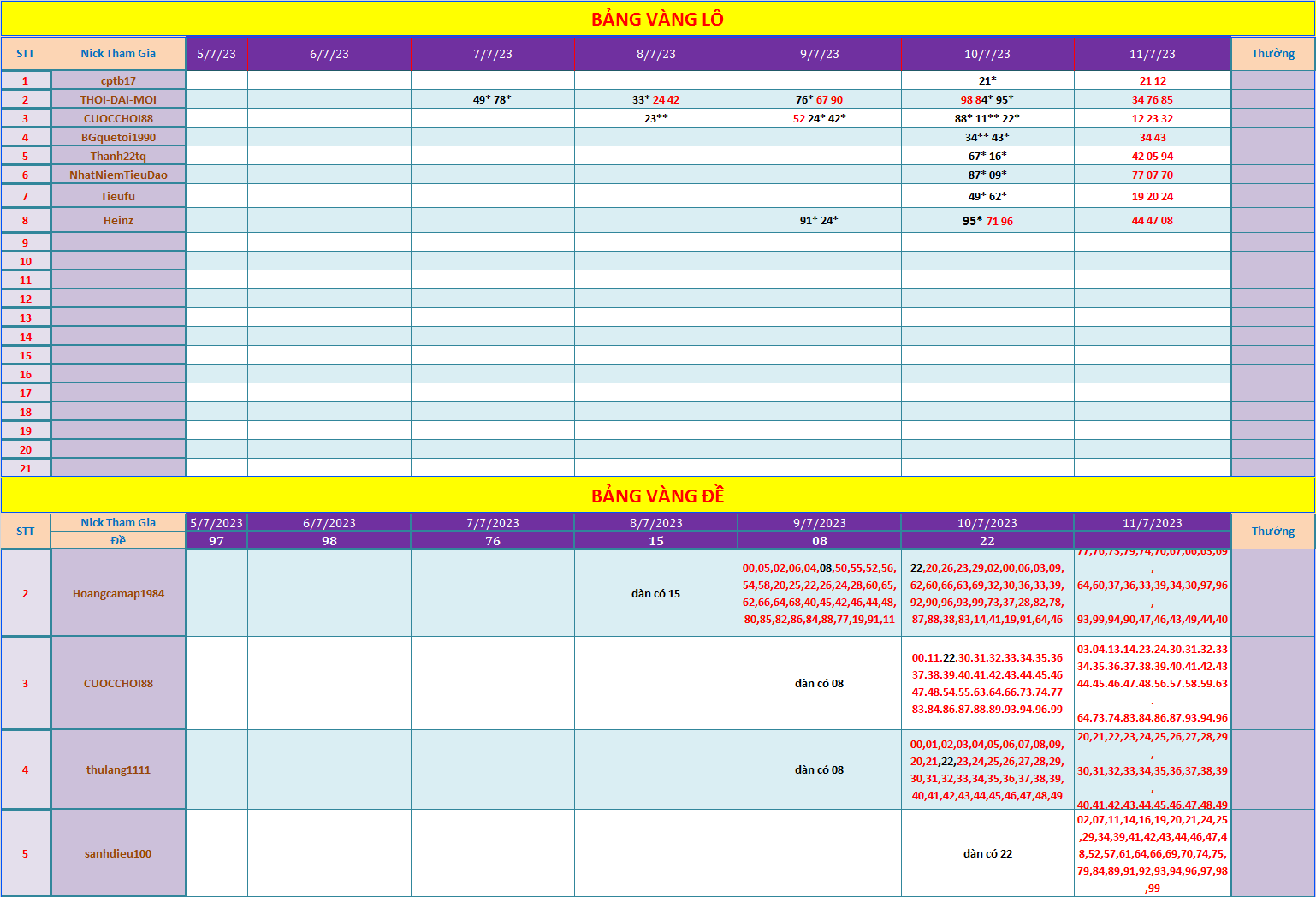
Task: Click the Đề result cell showing 97
Action: point(216,541)
